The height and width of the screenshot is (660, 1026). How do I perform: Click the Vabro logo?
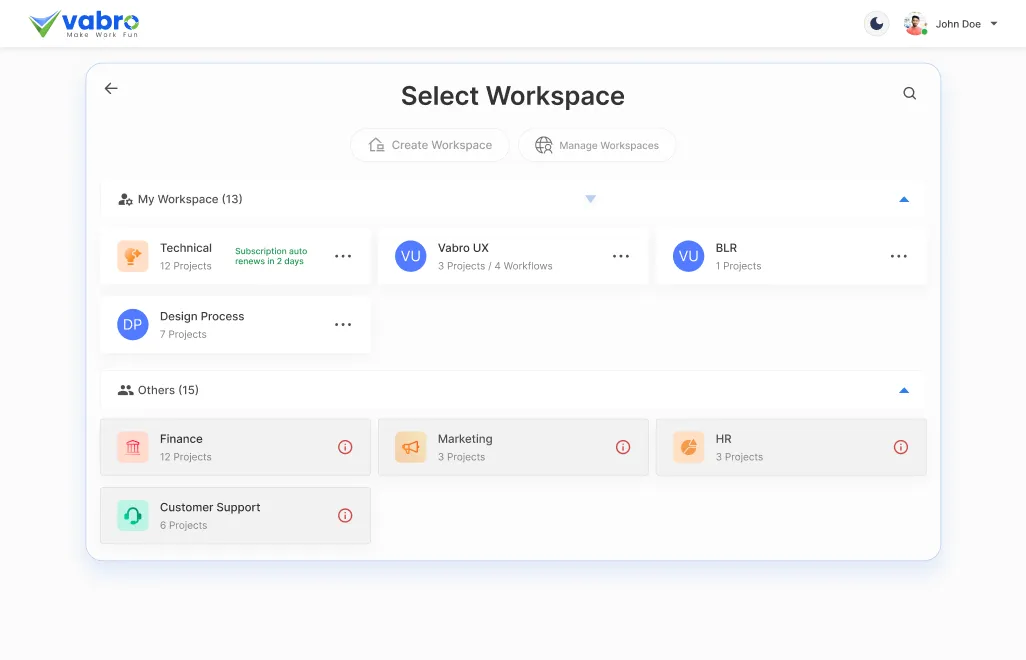pos(85,22)
